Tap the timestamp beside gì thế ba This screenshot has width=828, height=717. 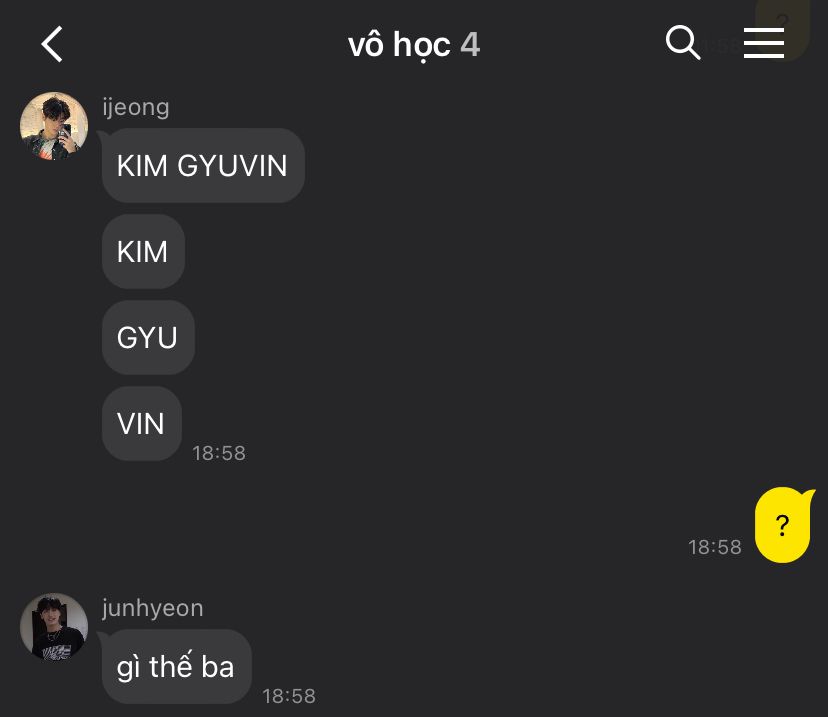click(x=289, y=696)
